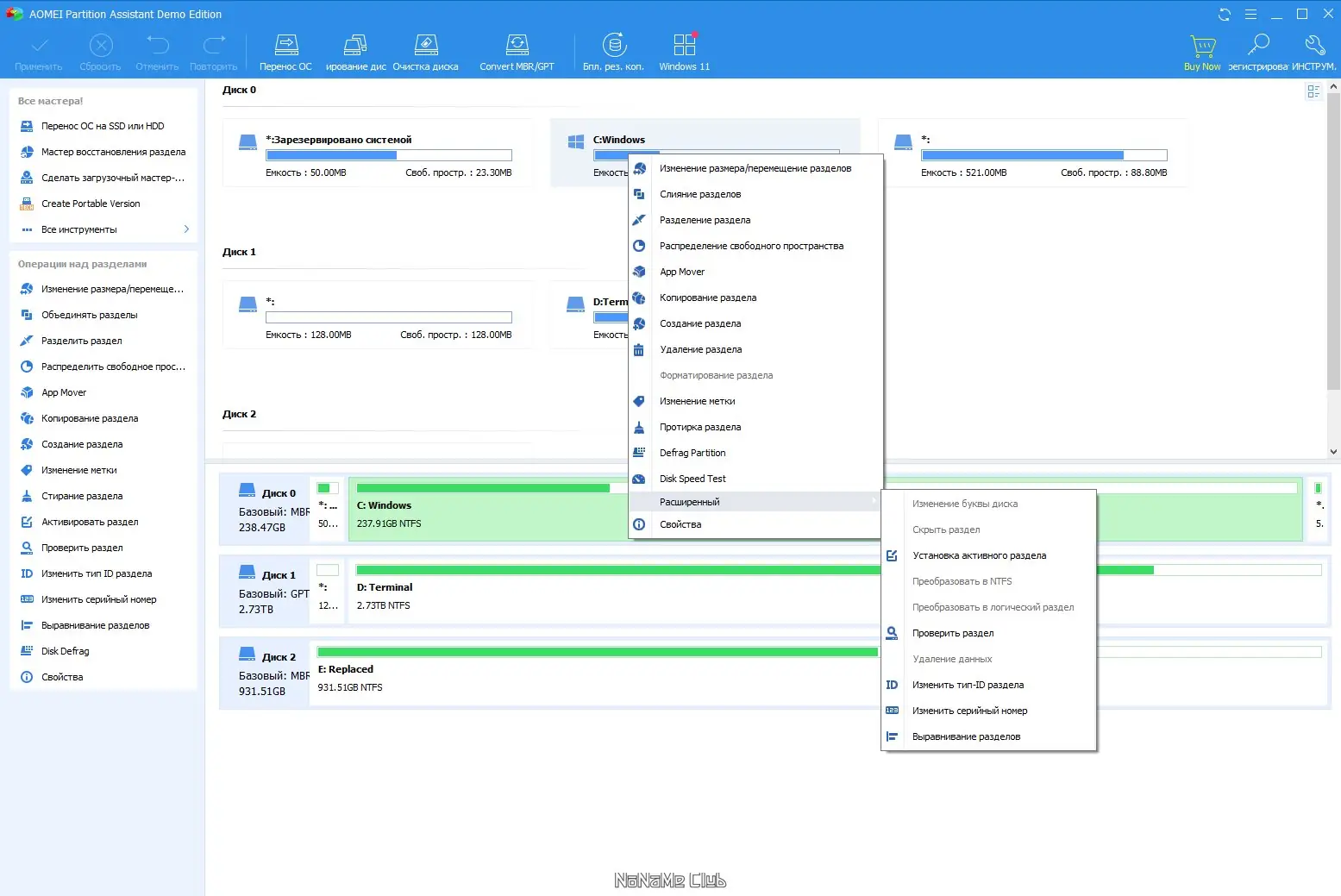Pick Распределение свободного пространства in context menu
The image size is (1341, 896).
(755, 246)
